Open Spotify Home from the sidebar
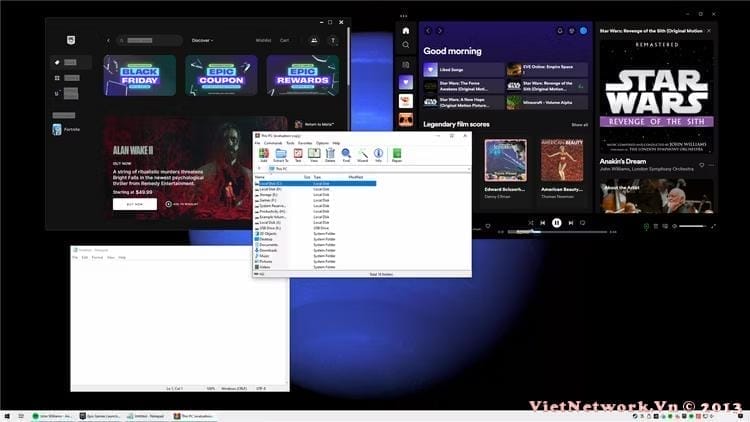The height and width of the screenshot is (422, 750). tap(405, 31)
